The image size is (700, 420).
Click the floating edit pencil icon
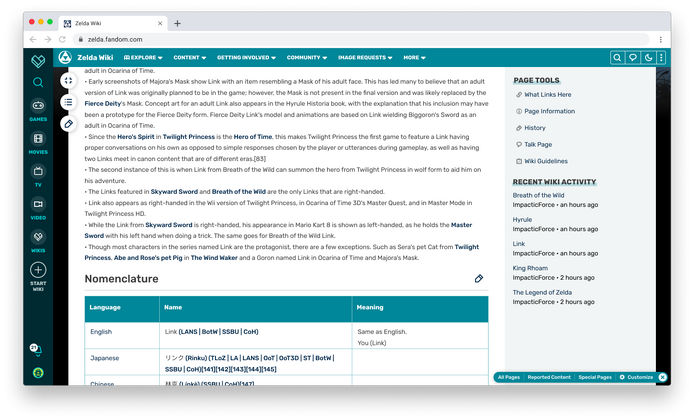pyautogui.click(x=68, y=124)
